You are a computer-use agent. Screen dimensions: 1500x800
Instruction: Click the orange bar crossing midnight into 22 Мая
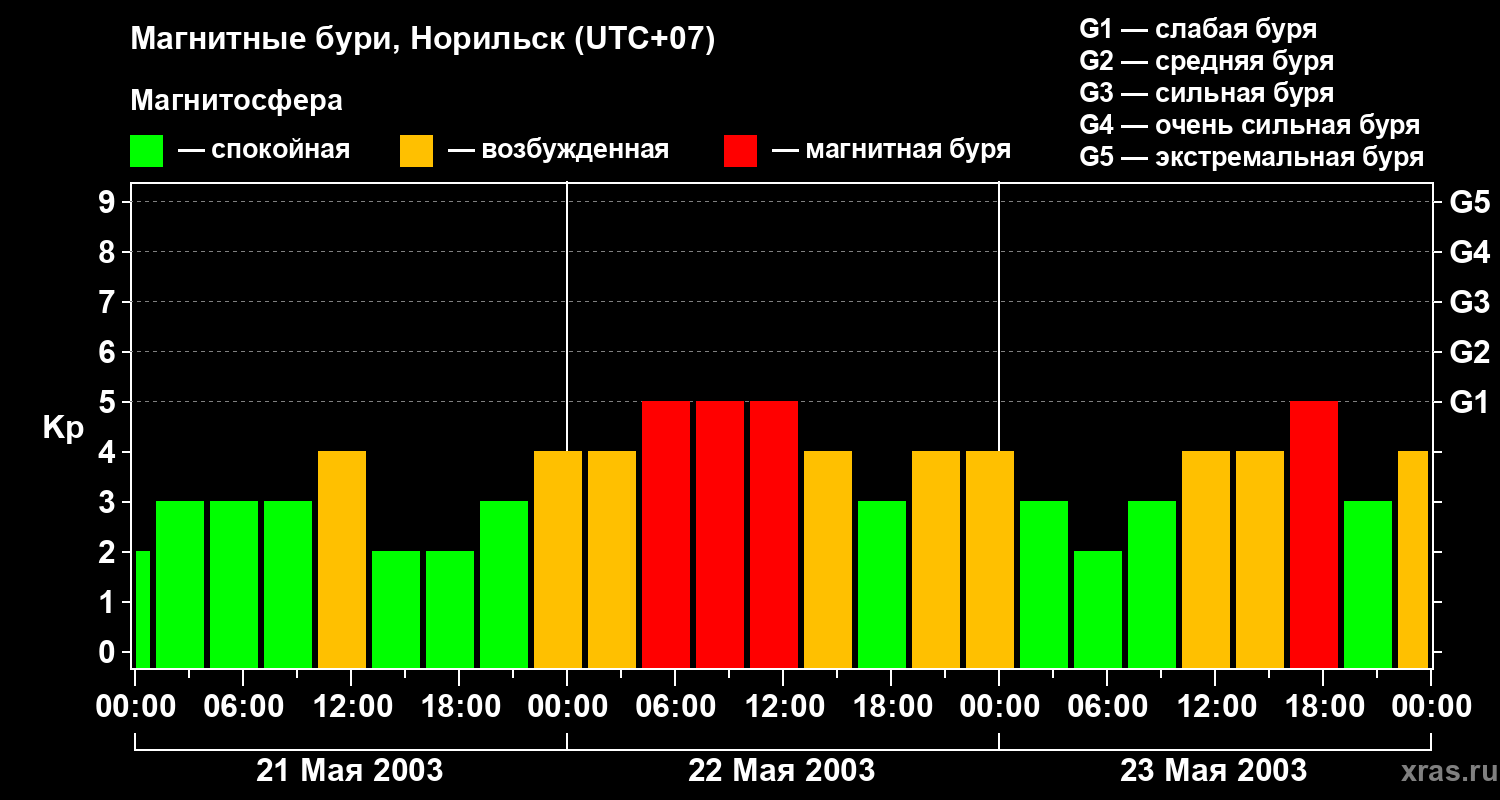[558, 559]
